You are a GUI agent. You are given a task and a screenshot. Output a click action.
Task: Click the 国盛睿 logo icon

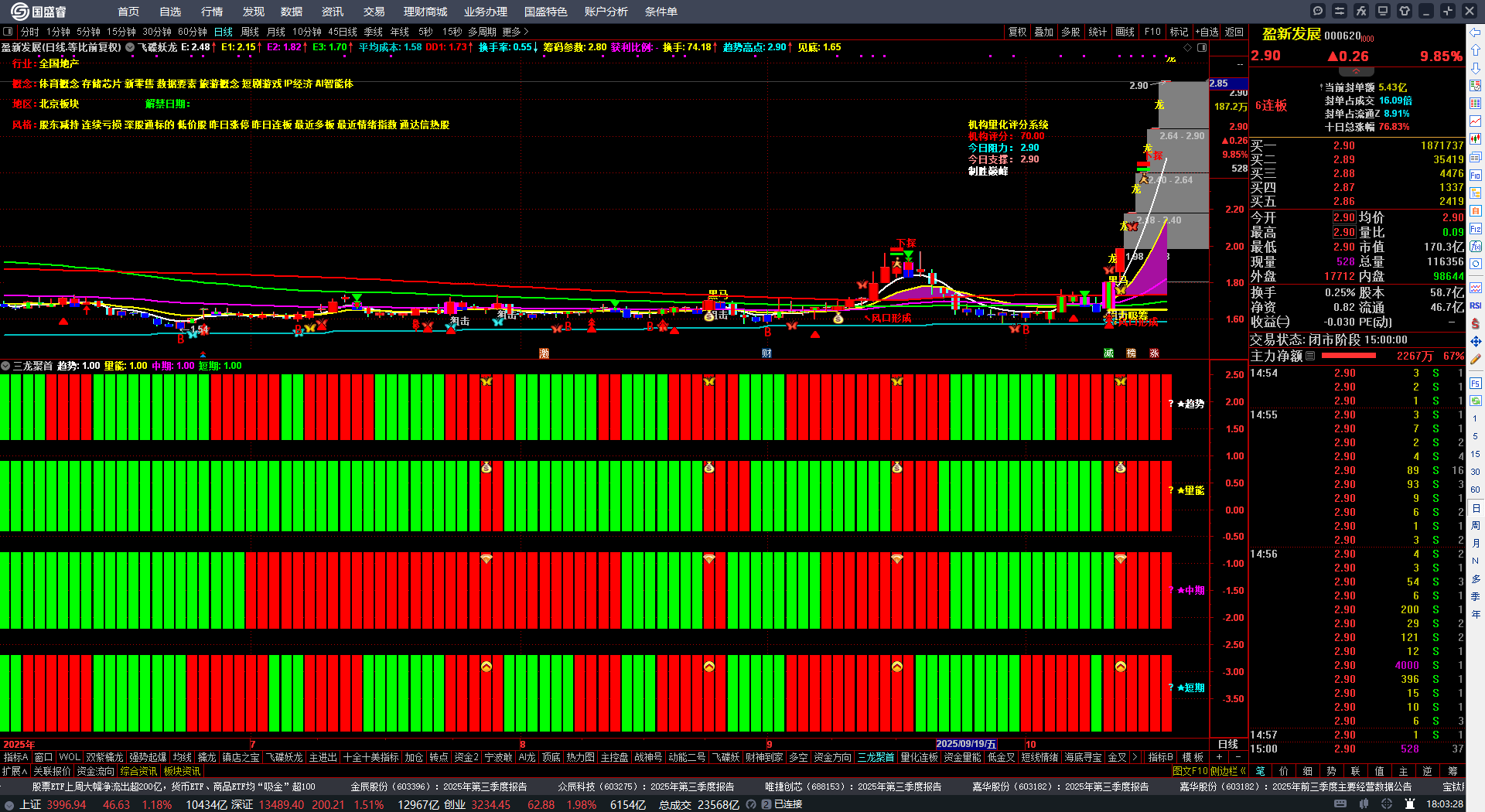click(x=19, y=11)
